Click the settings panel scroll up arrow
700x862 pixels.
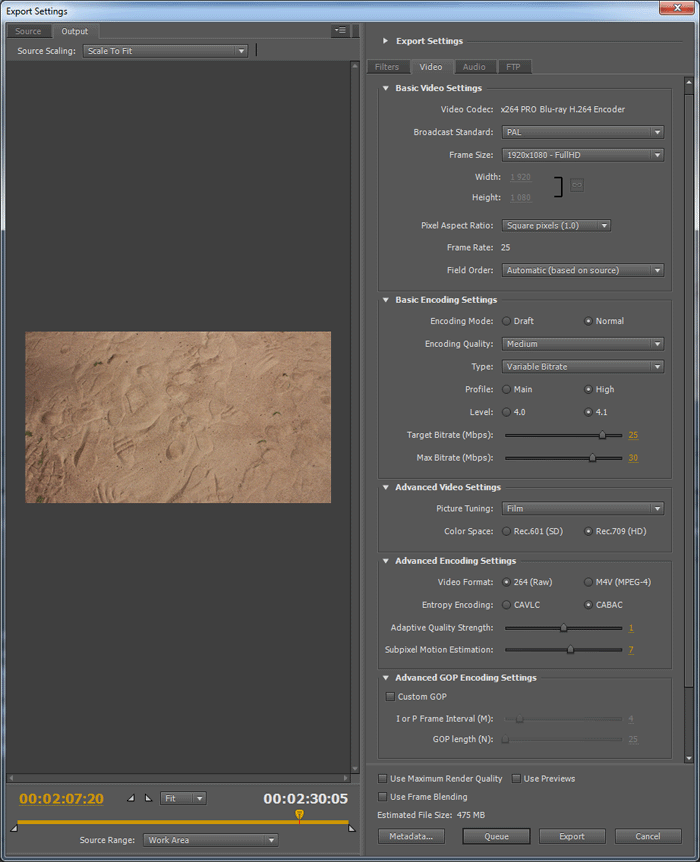click(x=689, y=82)
